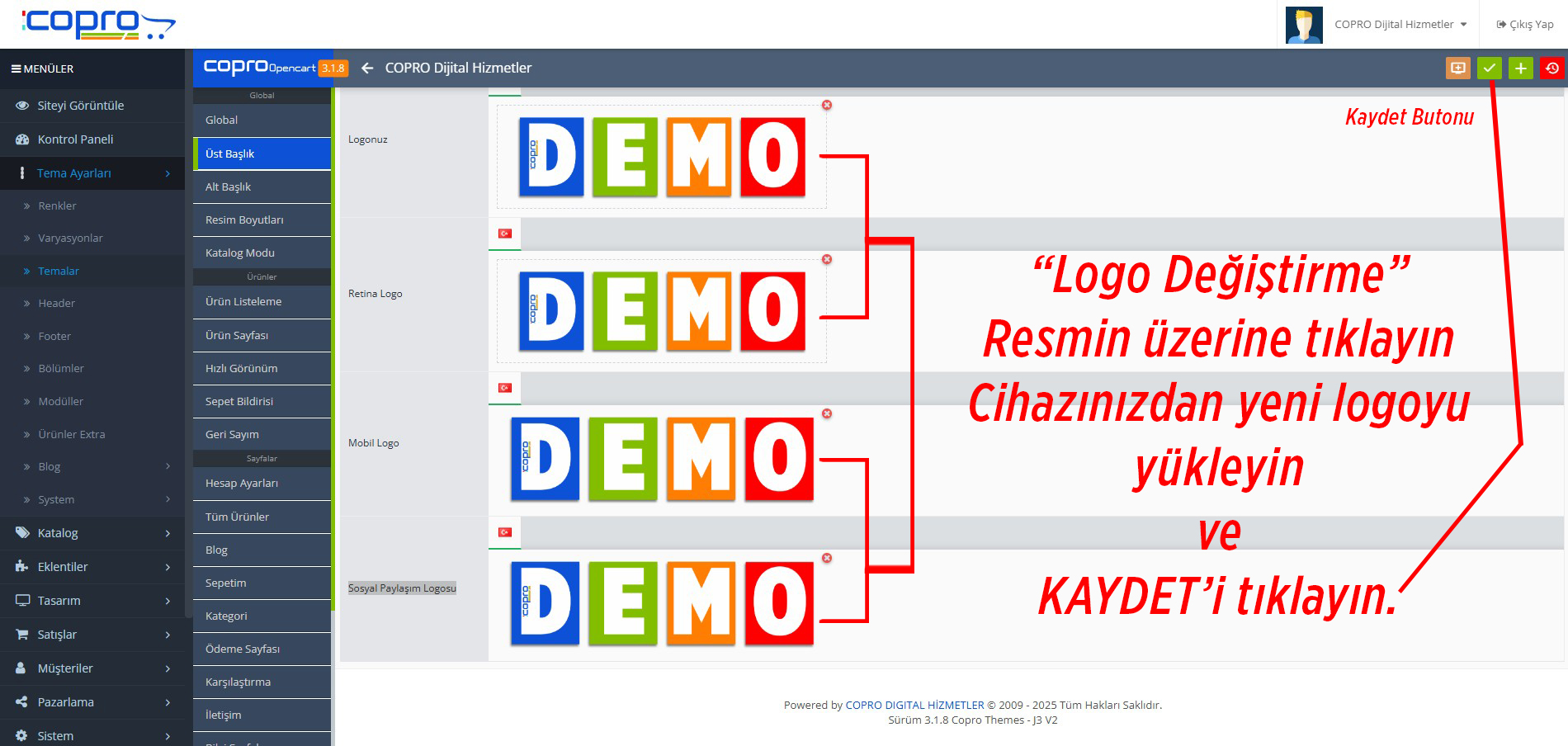
Task: Remove Sosyal Paylaşım Logosu with its red X
Action: click(826, 557)
